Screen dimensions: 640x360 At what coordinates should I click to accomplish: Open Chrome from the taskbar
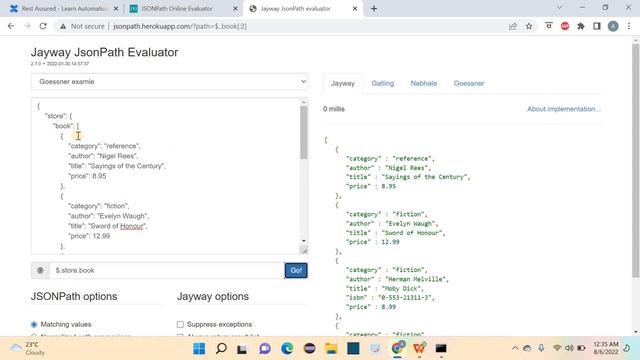(x=397, y=348)
